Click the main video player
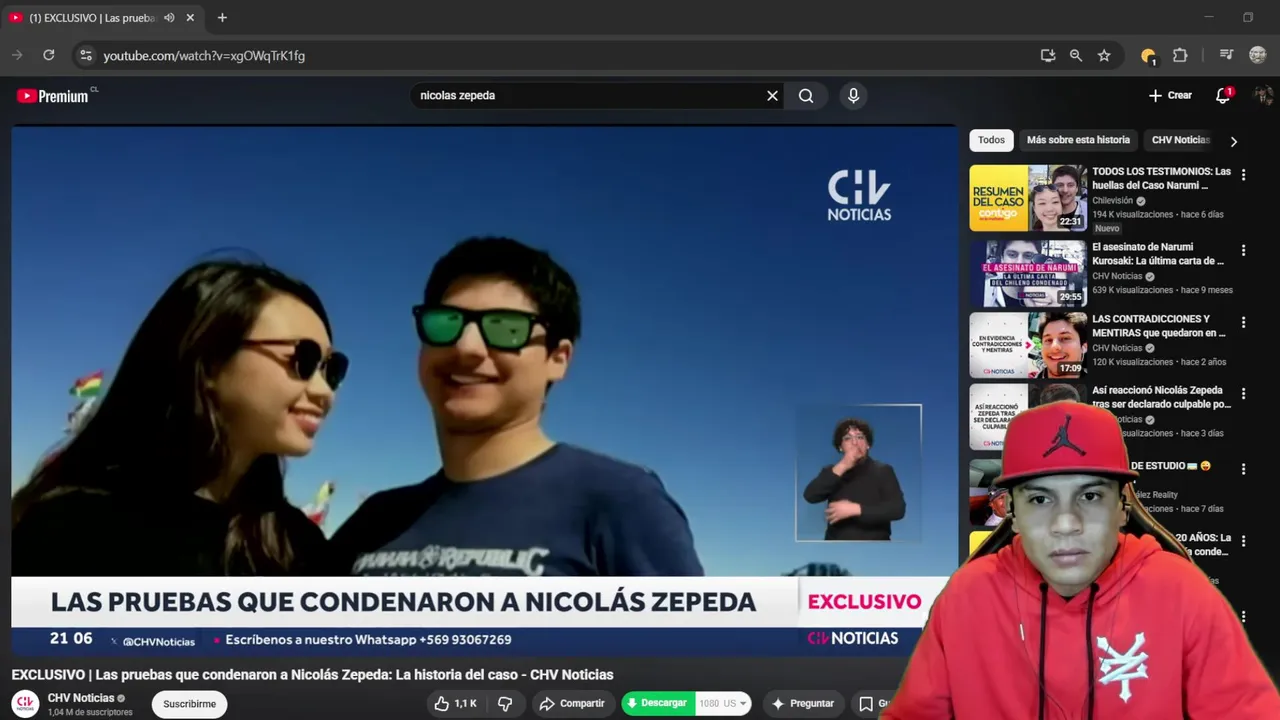The height and width of the screenshot is (720, 1280). pos(484,390)
